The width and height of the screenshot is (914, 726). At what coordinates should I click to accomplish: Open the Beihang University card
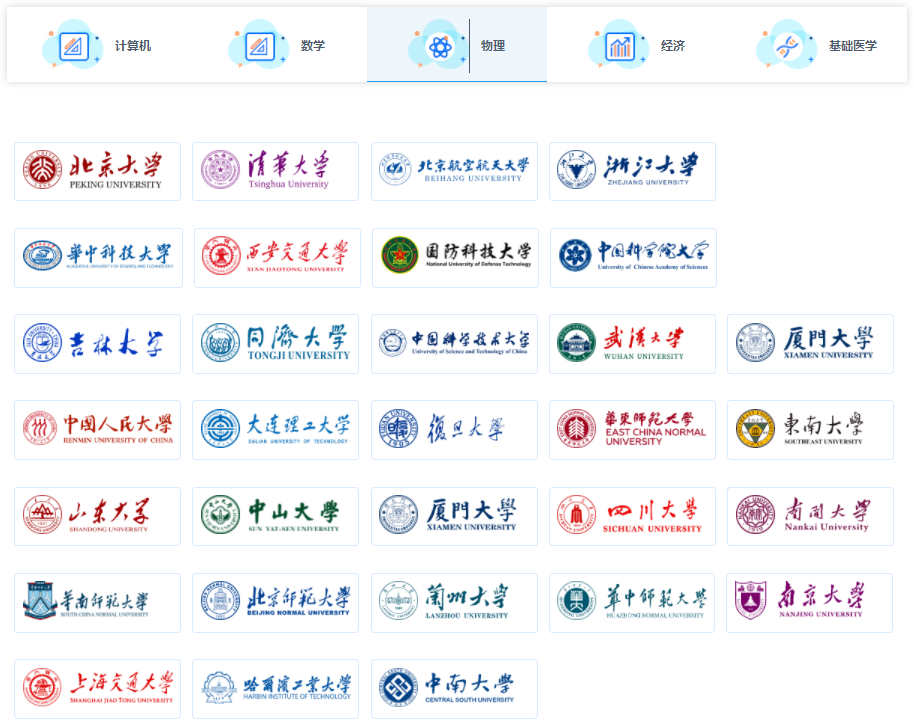click(x=454, y=171)
